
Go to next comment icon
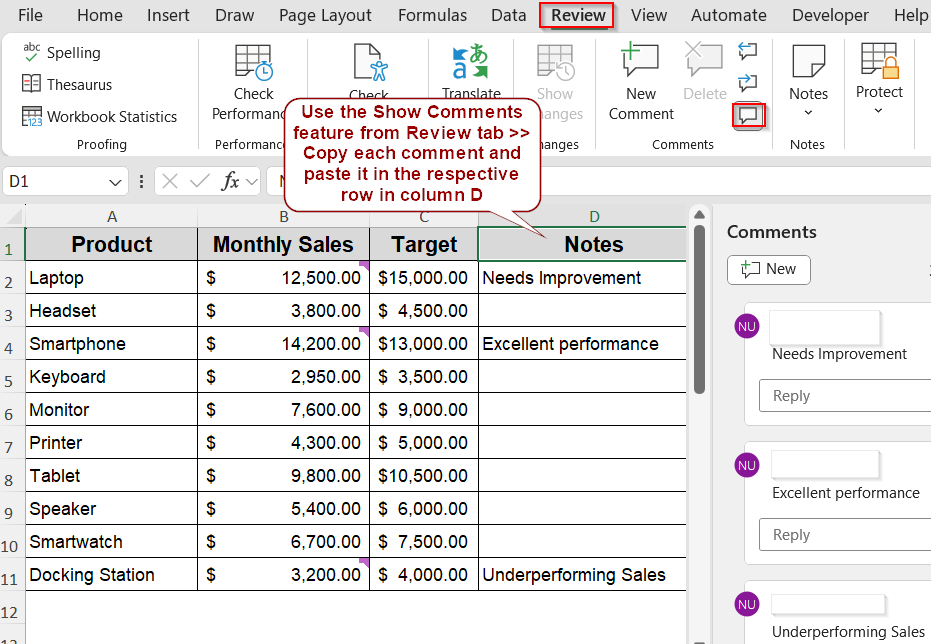(x=747, y=82)
